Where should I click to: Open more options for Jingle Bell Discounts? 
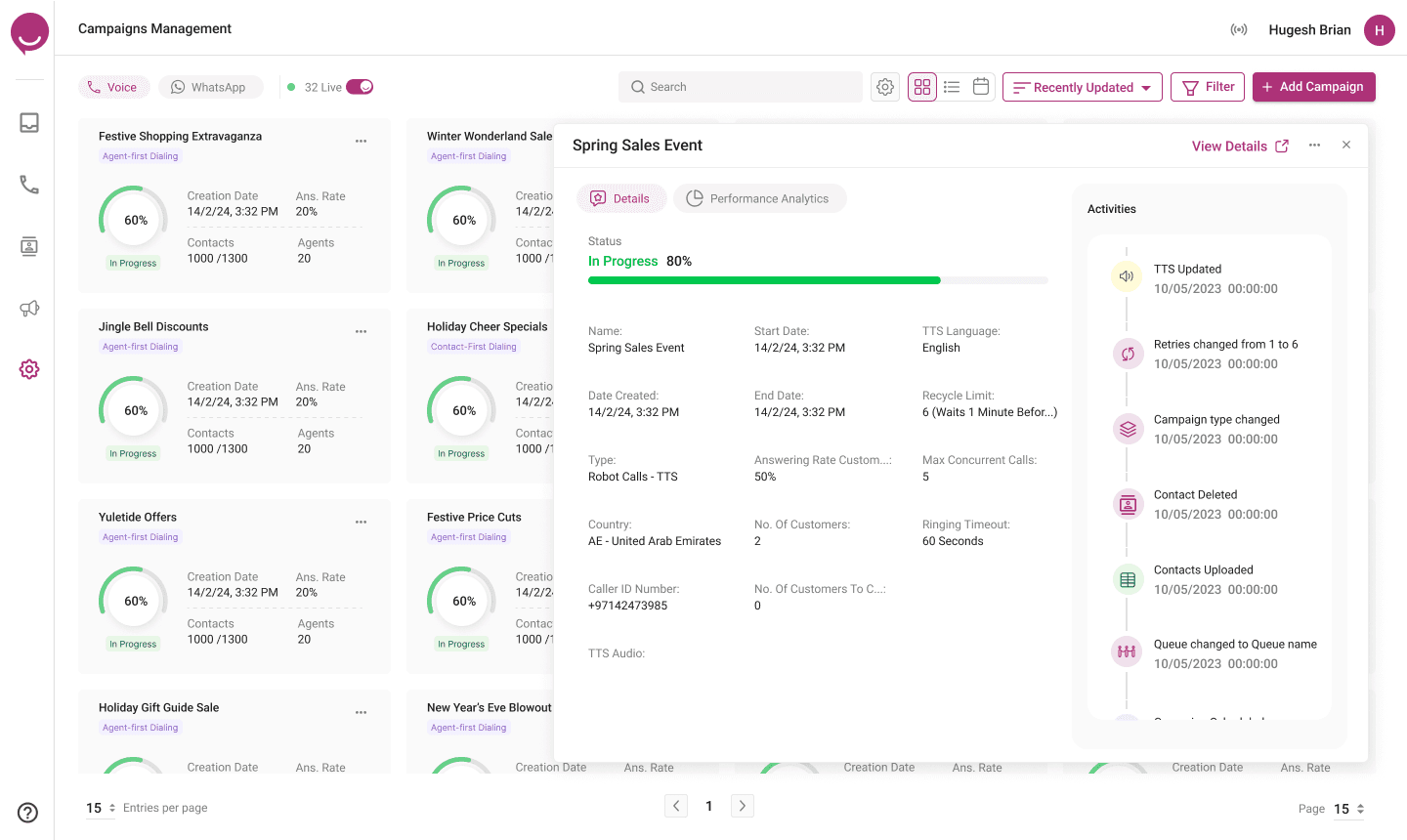(x=361, y=331)
